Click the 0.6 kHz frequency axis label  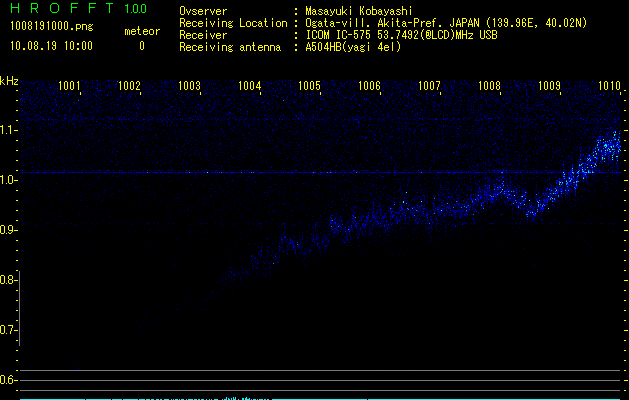coord(7,380)
